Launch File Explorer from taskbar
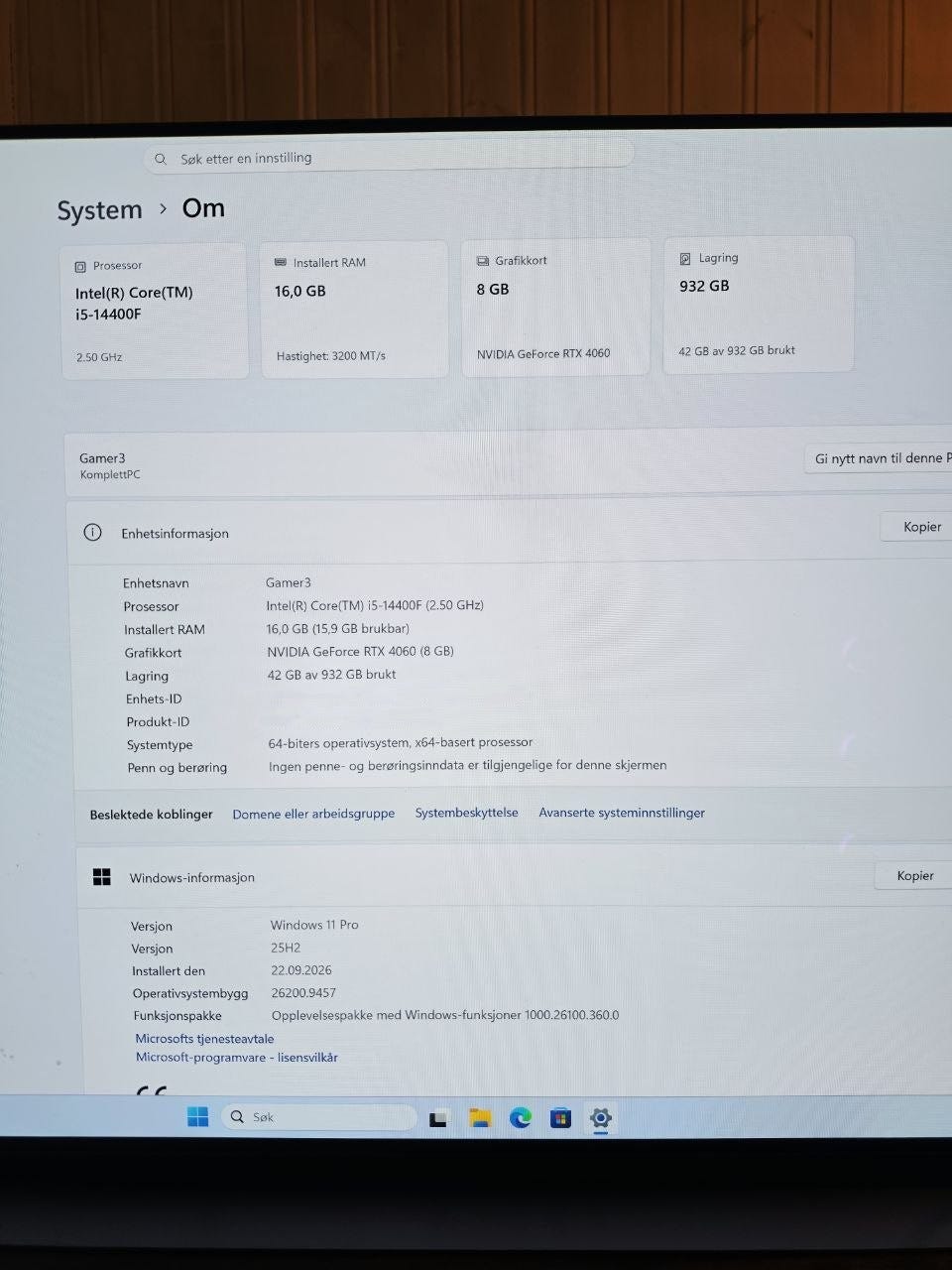 click(x=481, y=1118)
